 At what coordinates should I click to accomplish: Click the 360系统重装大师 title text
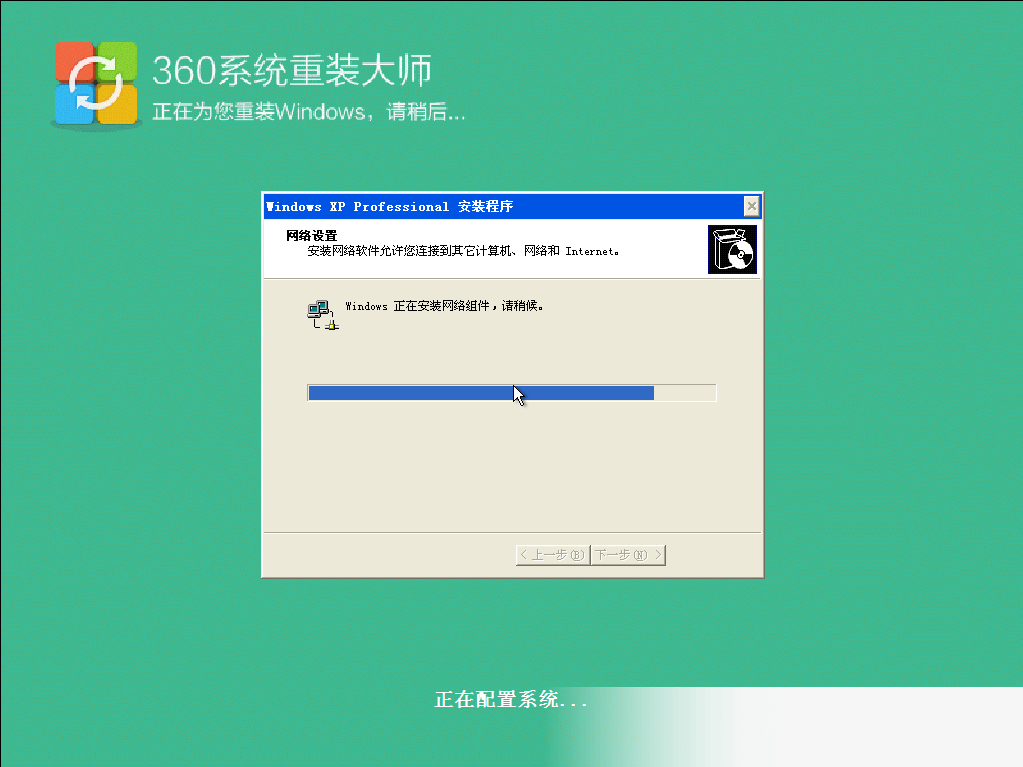292,70
